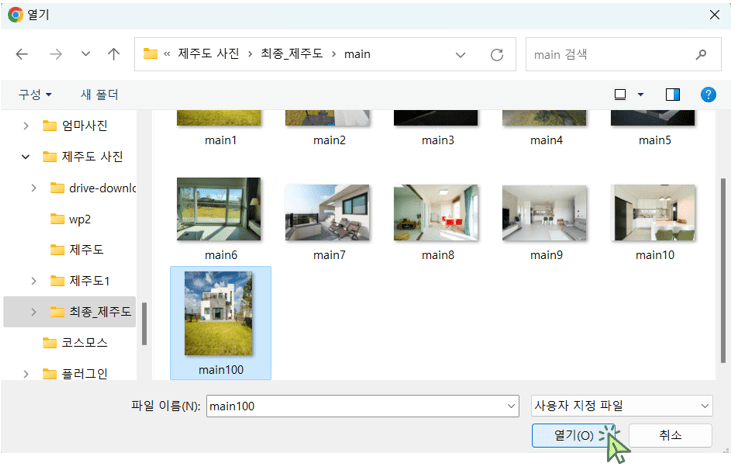Open view options dropdown arrow
Image resolution: width=735 pixels, height=468 pixels.
point(640,95)
